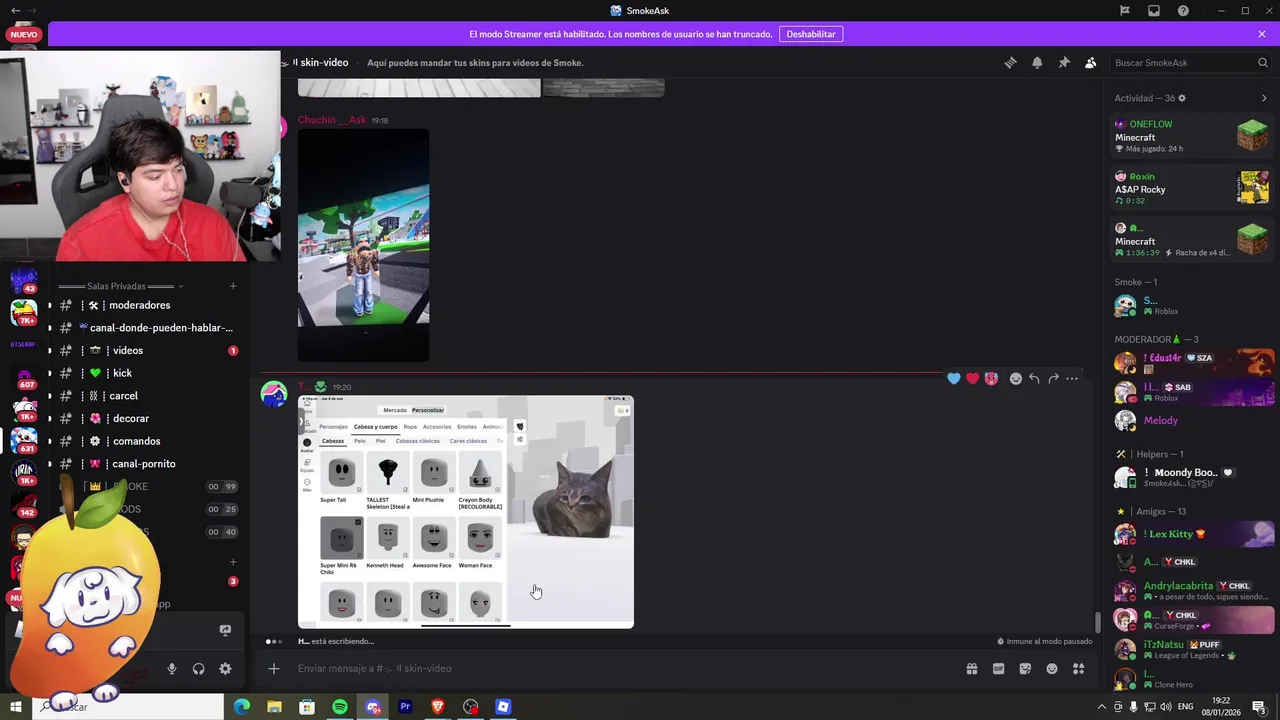Open the decorar channel

147,419
